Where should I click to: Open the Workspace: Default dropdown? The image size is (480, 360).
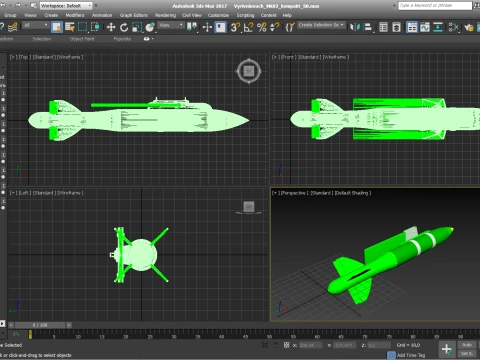click(66, 6)
